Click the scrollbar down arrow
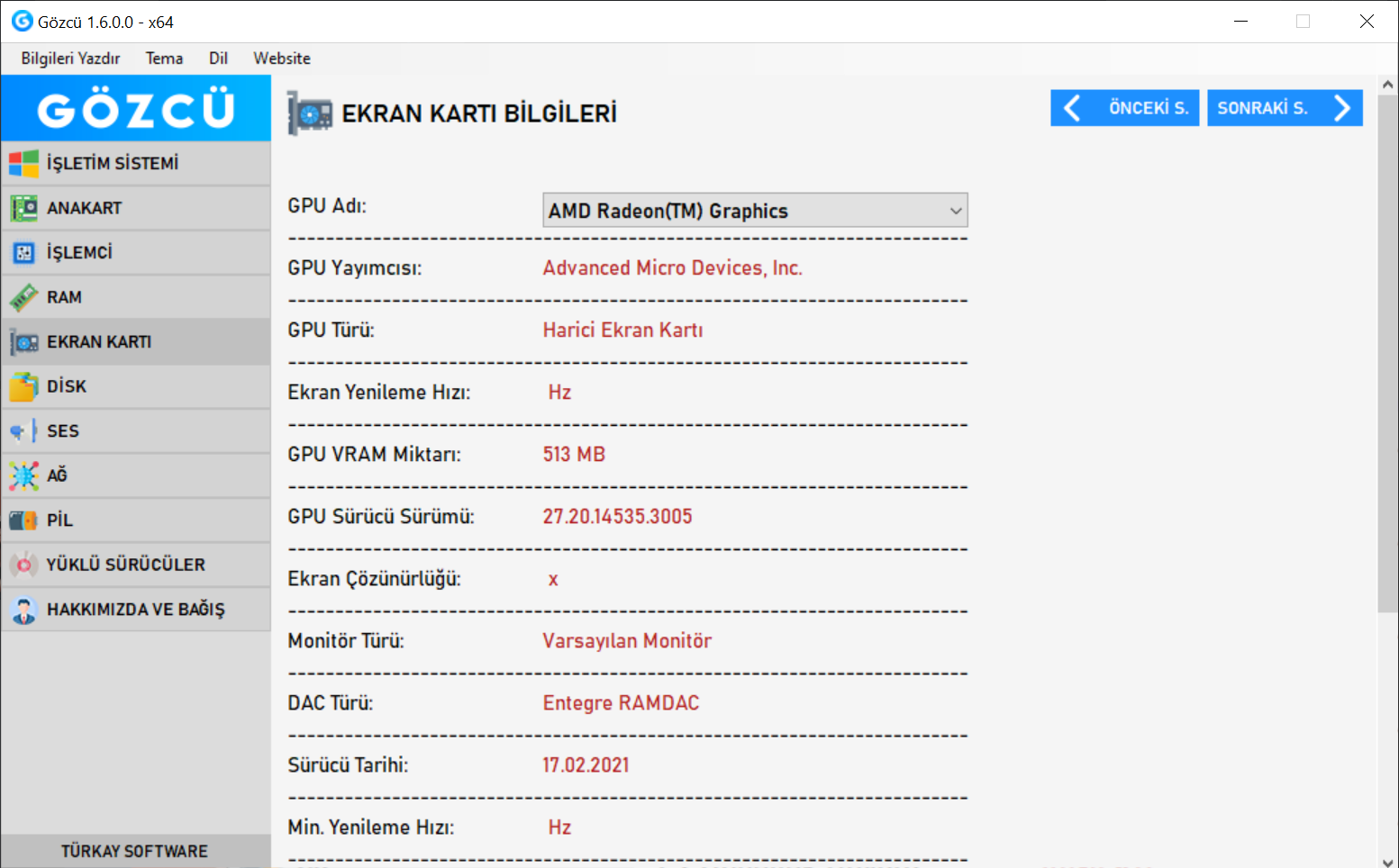Screen dimensions: 1399x868 pos(1387,861)
